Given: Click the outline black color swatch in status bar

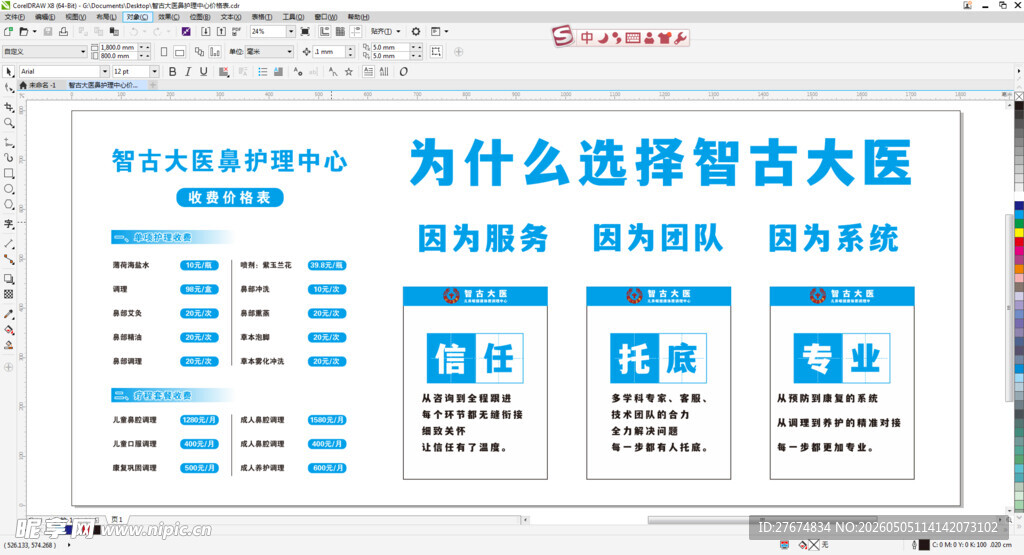Looking at the screenshot, I should 924,545.
